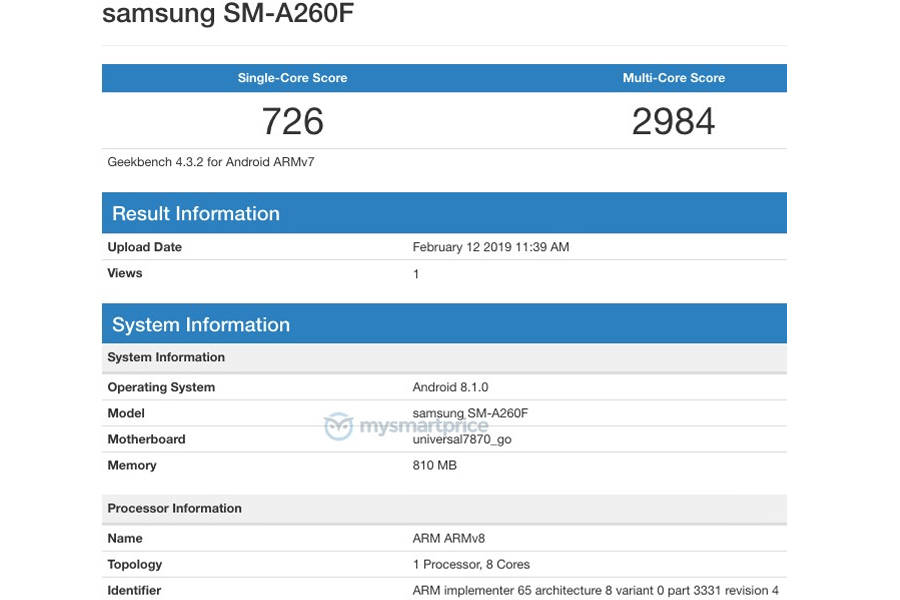Screen dimensions: 900x600
Task: Click the Processor Information subheader
Action: [x=444, y=509]
